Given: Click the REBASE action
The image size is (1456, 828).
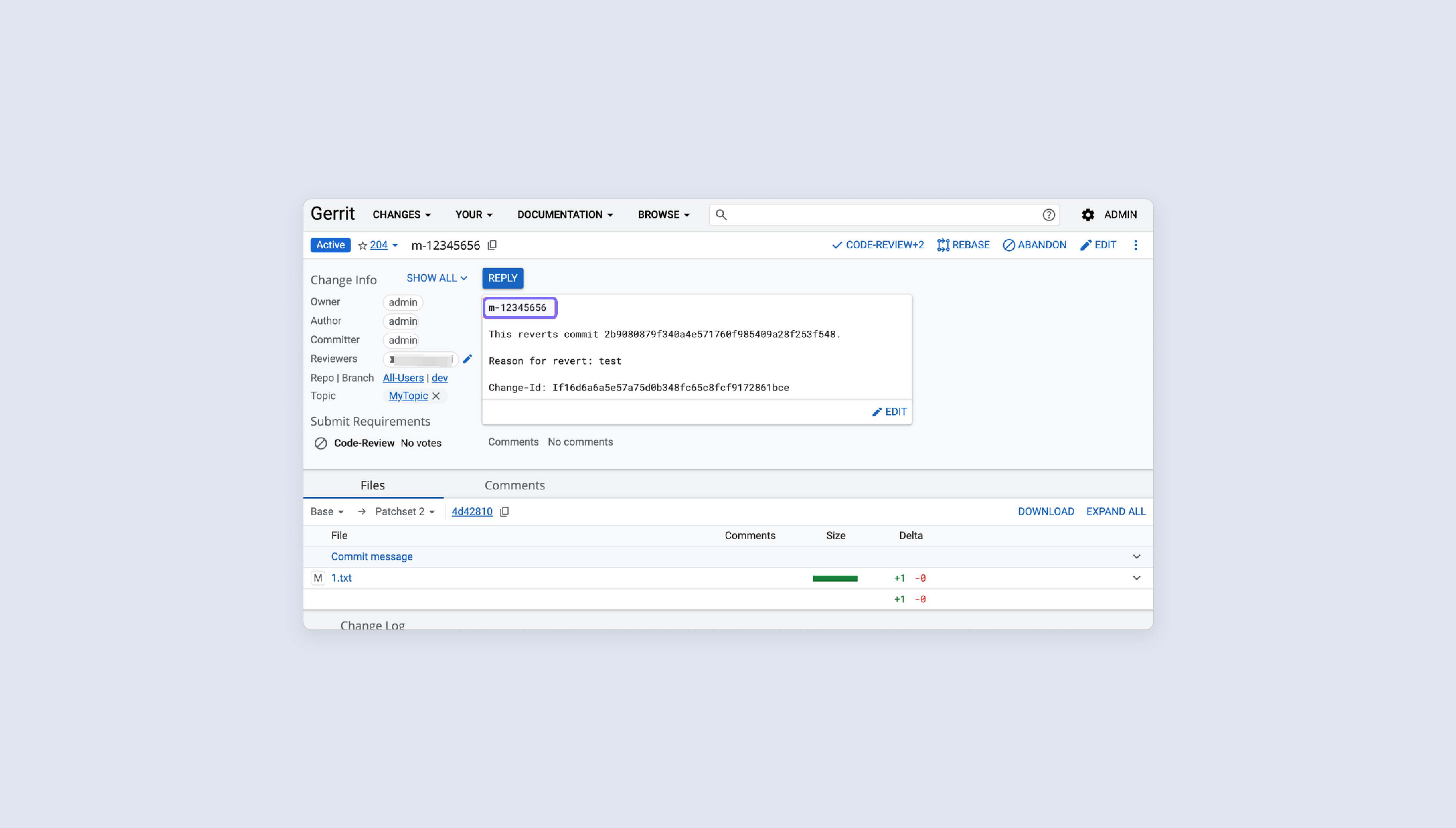Looking at the screenshot, I should pos(963,245).
